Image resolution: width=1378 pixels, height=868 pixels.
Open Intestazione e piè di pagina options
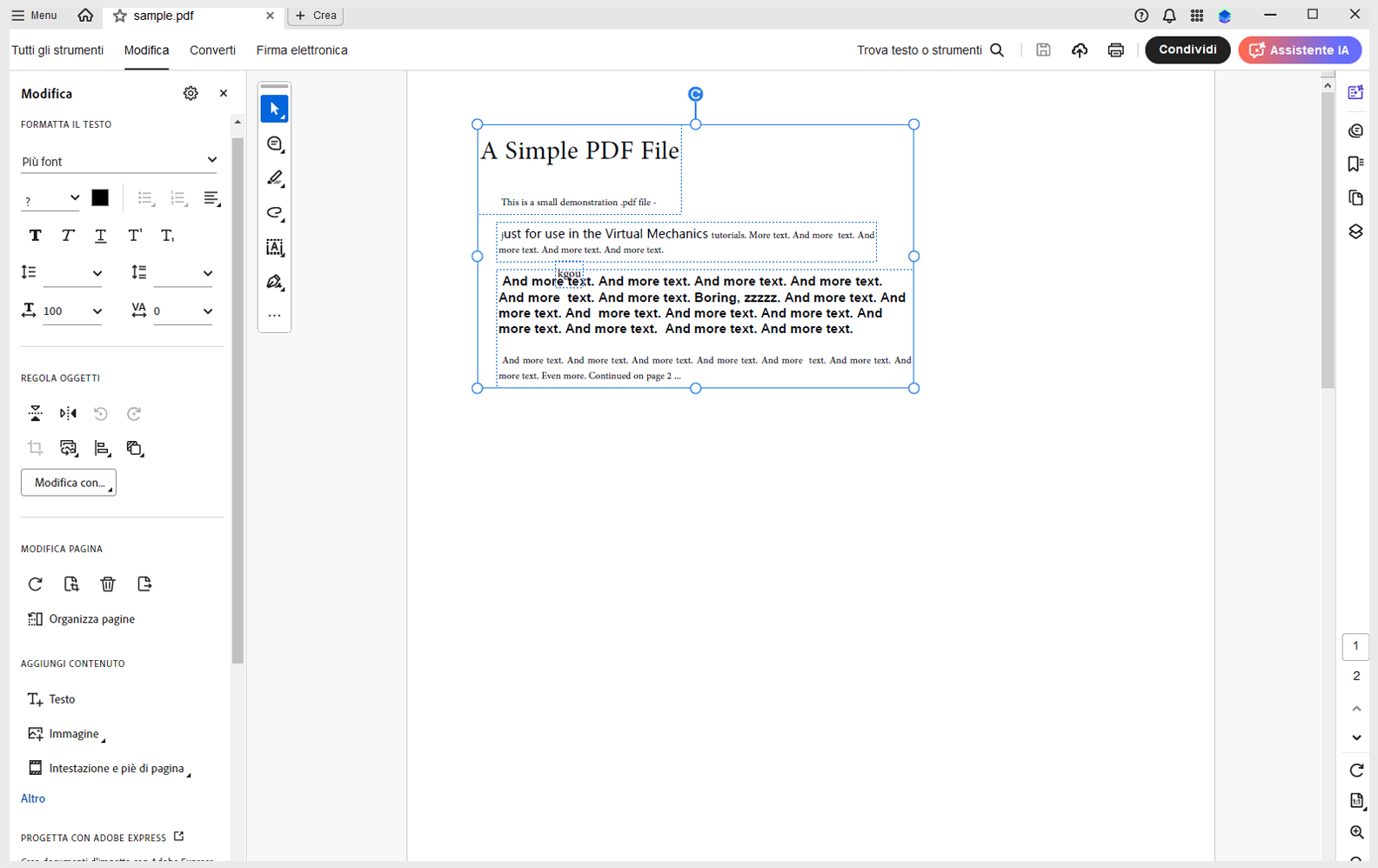(108, 768)
